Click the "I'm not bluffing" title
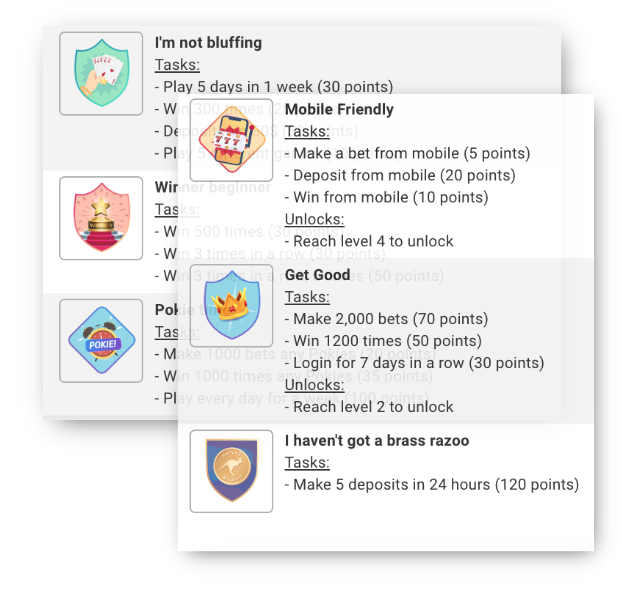The image size is (620, 592). click(208, 42)
